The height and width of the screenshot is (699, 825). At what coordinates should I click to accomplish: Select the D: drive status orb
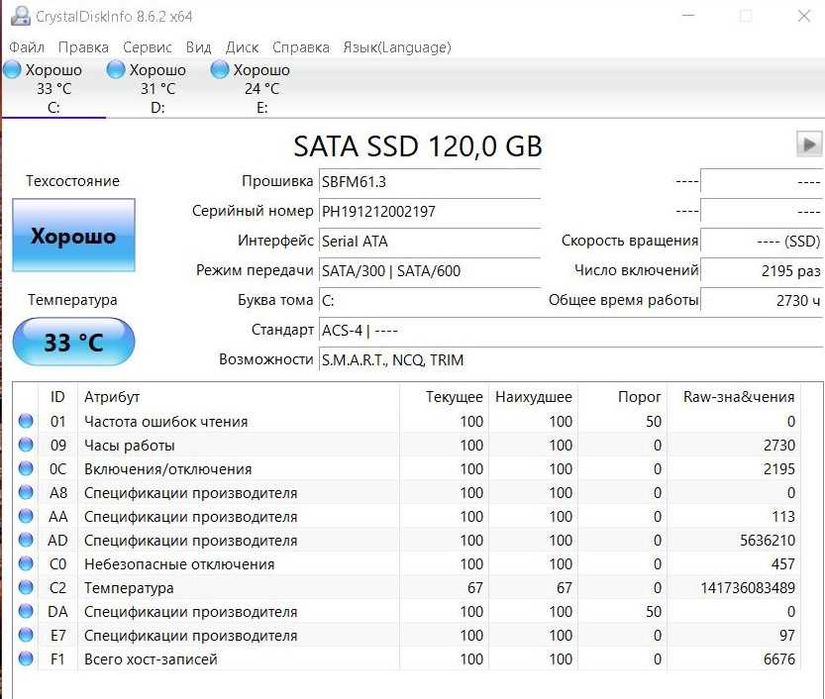[x=116, y=70]
